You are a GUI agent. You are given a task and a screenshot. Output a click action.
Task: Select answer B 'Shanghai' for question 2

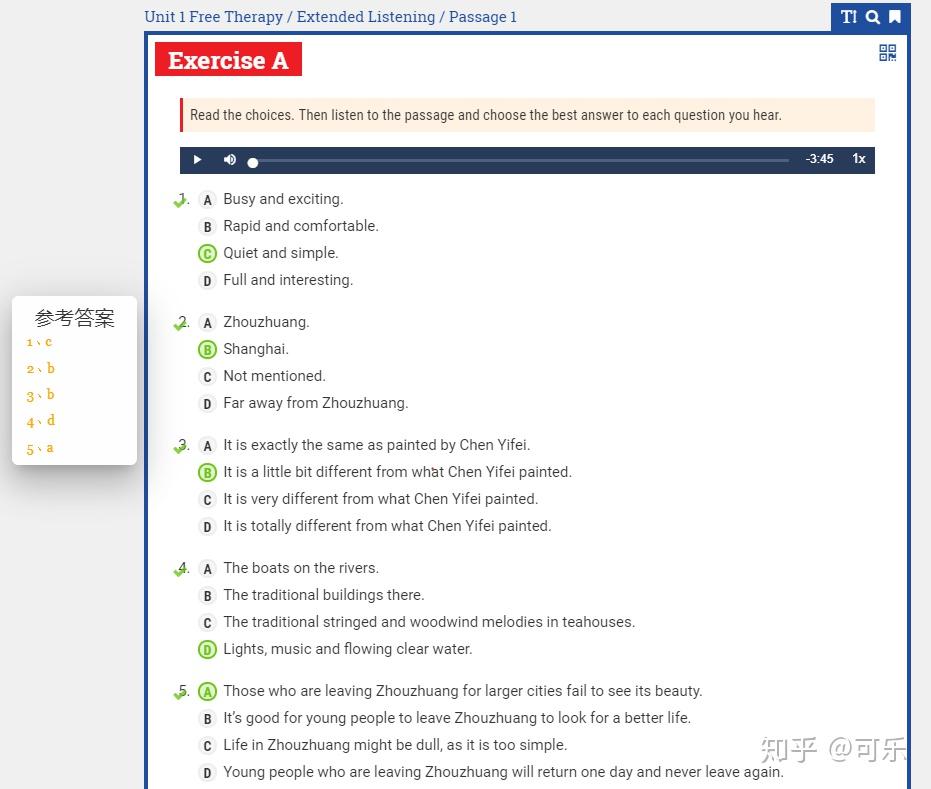pos(207,349)
